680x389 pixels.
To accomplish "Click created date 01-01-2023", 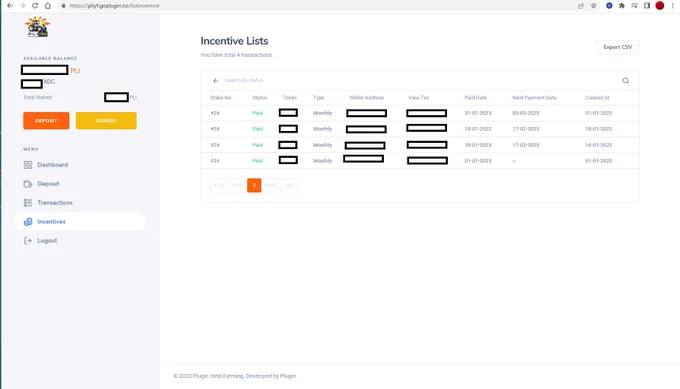I will 598,161.
